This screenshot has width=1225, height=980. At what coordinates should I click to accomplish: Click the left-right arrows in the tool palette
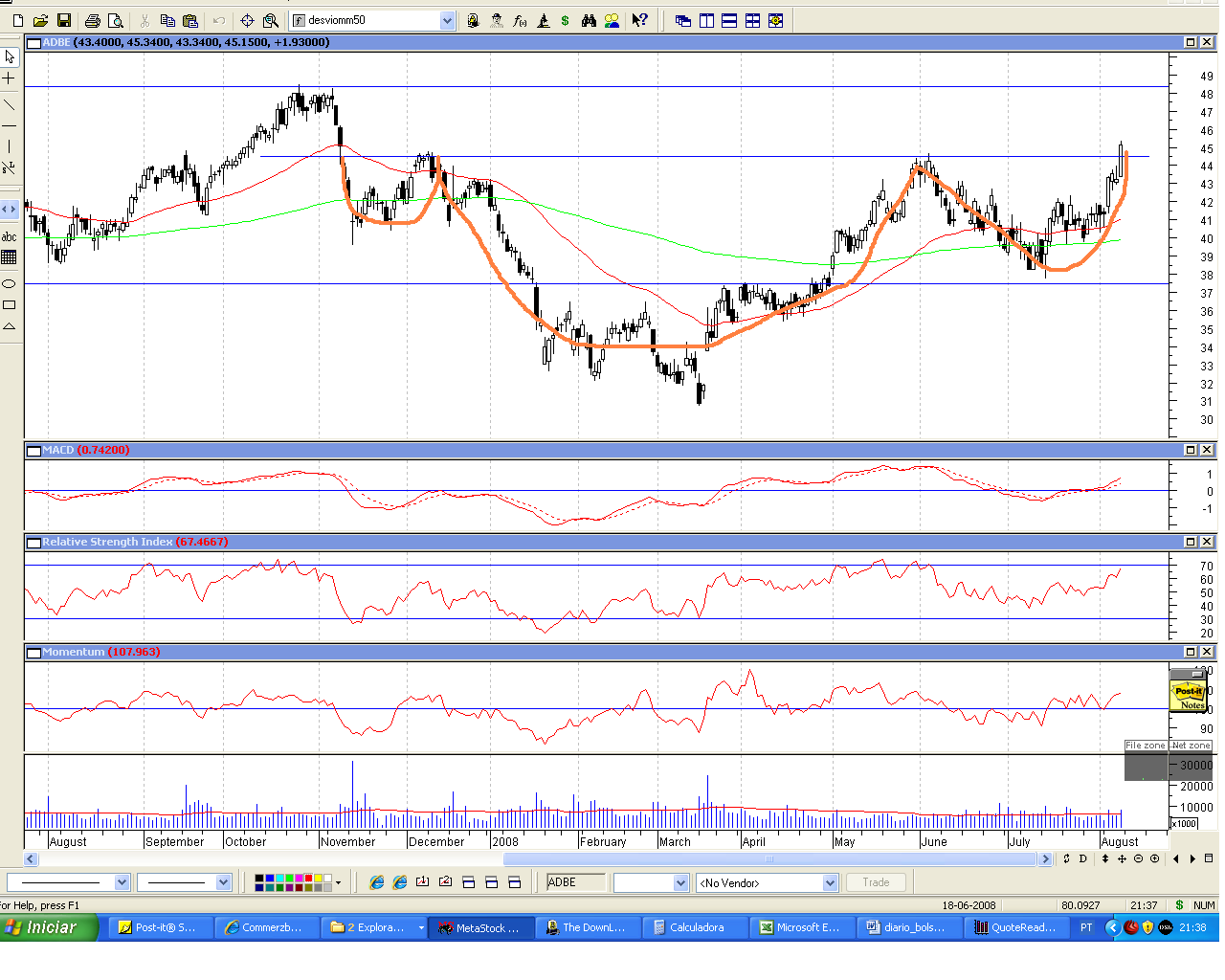click(10, 209)
